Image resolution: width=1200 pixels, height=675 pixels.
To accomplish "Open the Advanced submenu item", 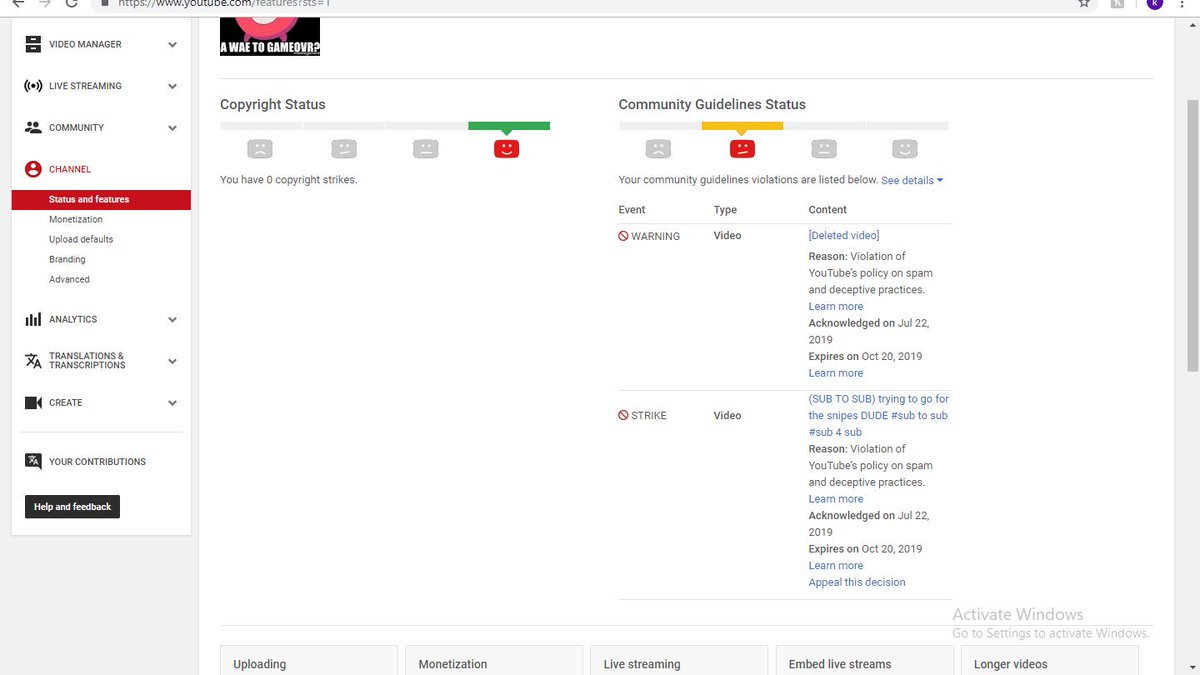I will pos(69,280).
